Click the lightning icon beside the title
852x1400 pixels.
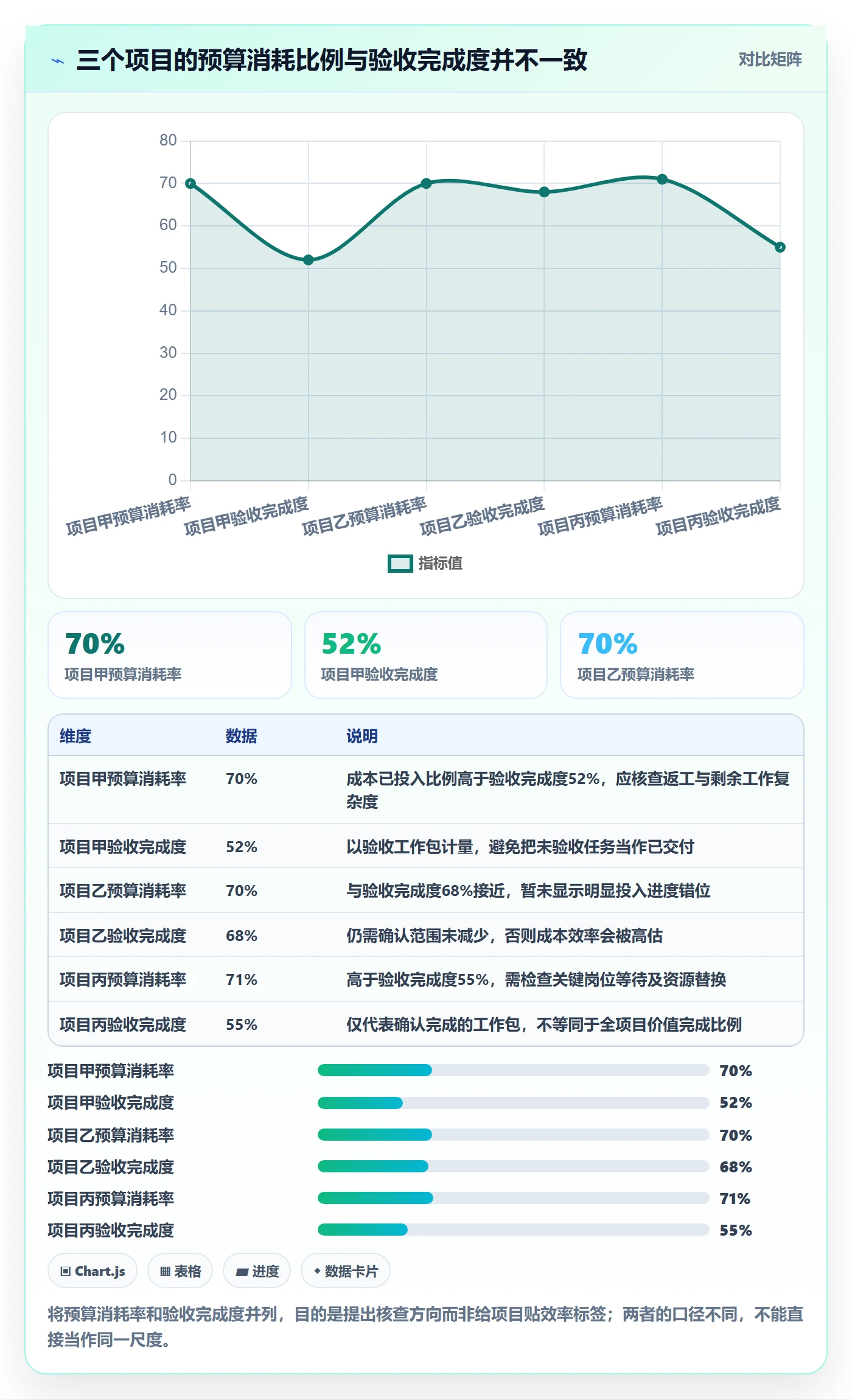coord(58,61)
